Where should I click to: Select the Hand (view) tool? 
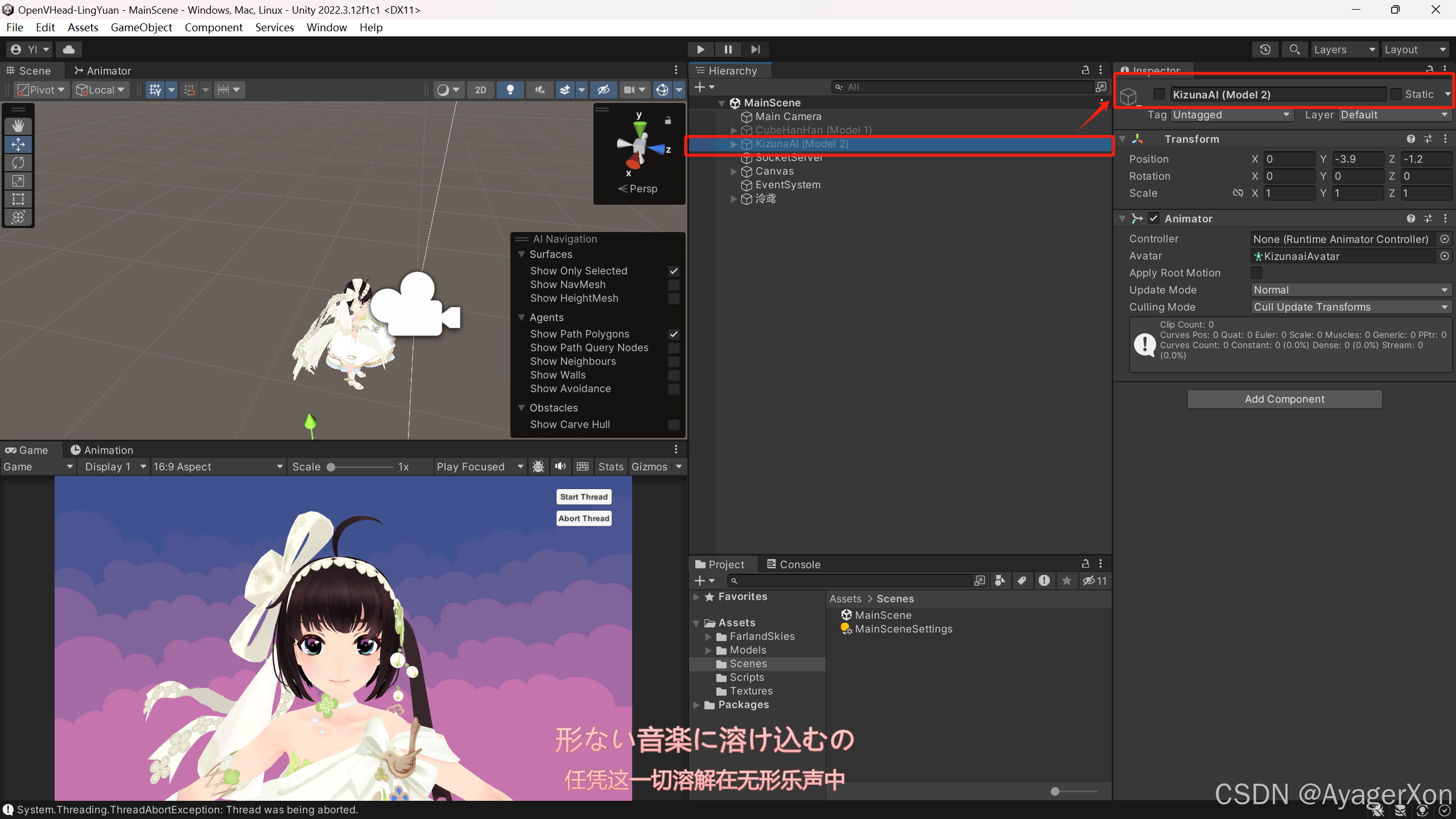pos(18,126)
